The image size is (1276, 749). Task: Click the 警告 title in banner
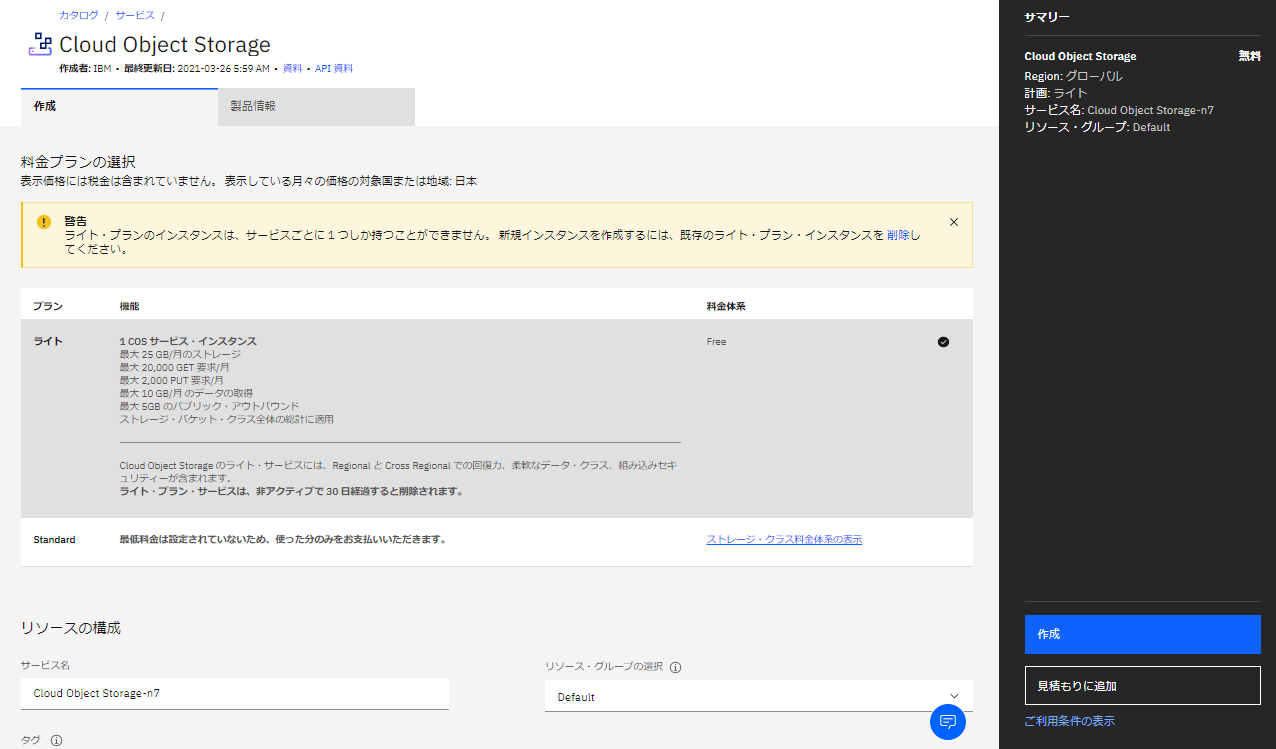[x=75, y=221]
